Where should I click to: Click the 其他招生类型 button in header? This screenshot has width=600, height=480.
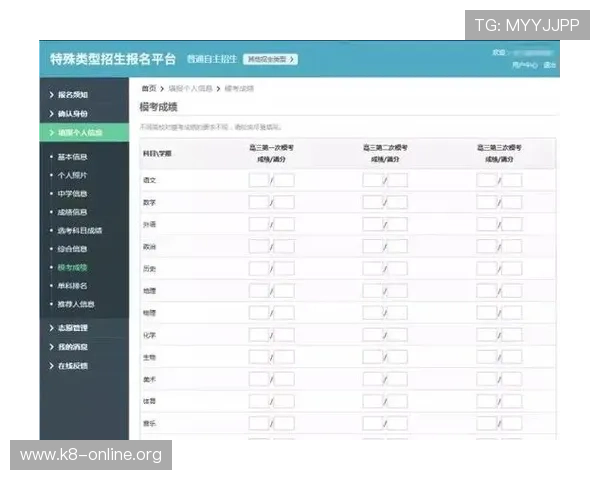pos(271,59)
